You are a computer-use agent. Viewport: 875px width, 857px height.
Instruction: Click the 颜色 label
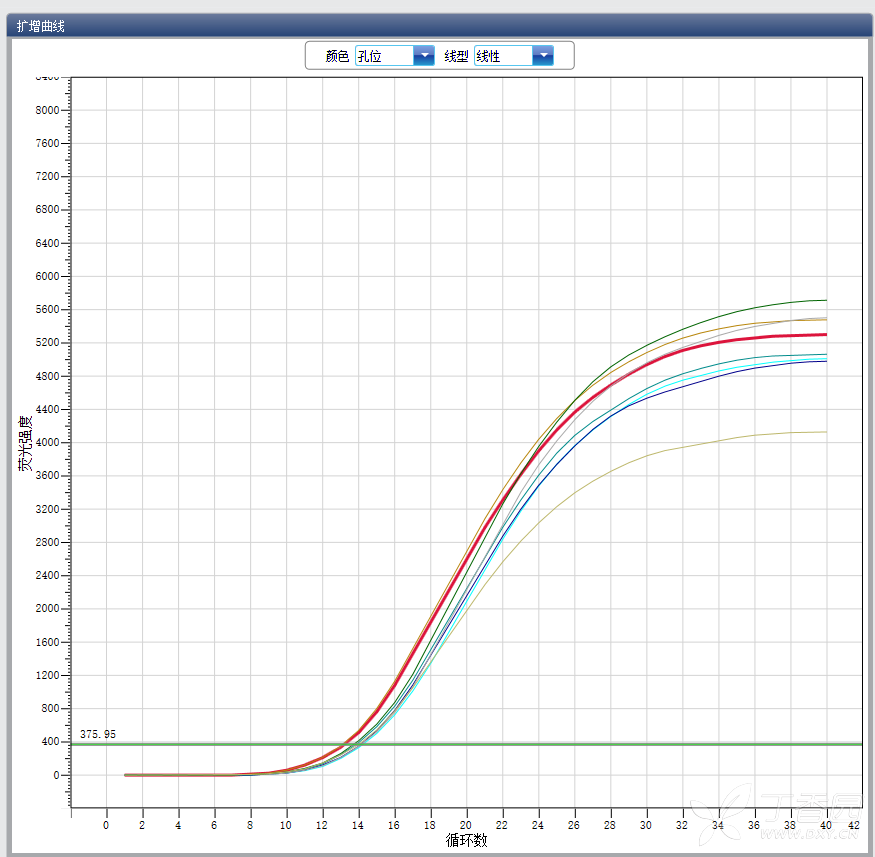pos(337,57)
